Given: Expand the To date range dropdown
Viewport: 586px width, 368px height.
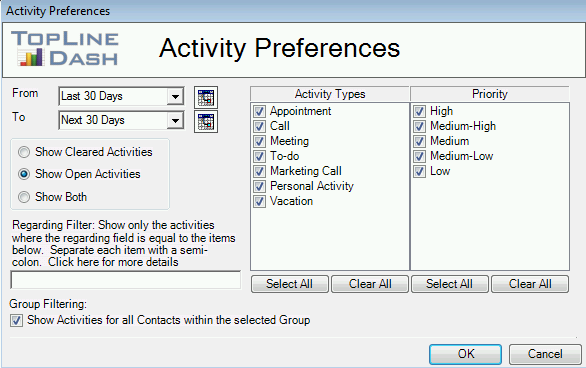Looking at the screenshot, I should 175,121.
